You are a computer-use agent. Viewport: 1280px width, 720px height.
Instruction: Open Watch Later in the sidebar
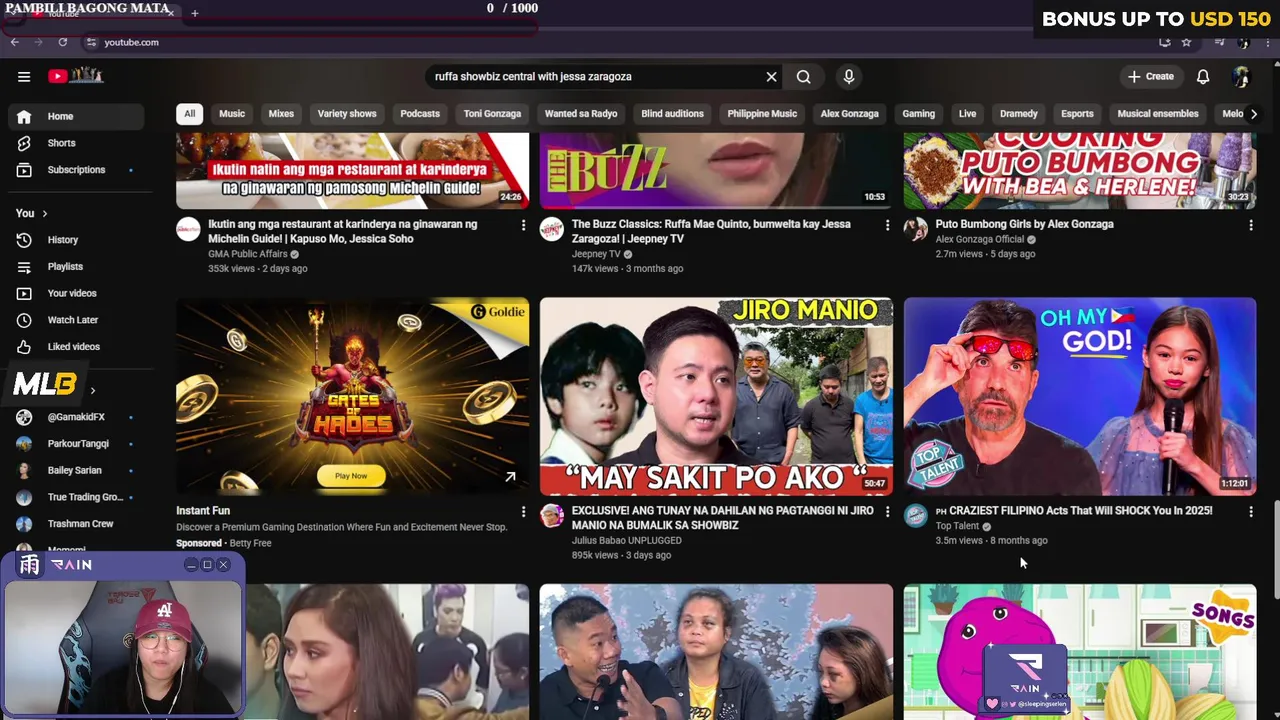(x=76, y=320)
